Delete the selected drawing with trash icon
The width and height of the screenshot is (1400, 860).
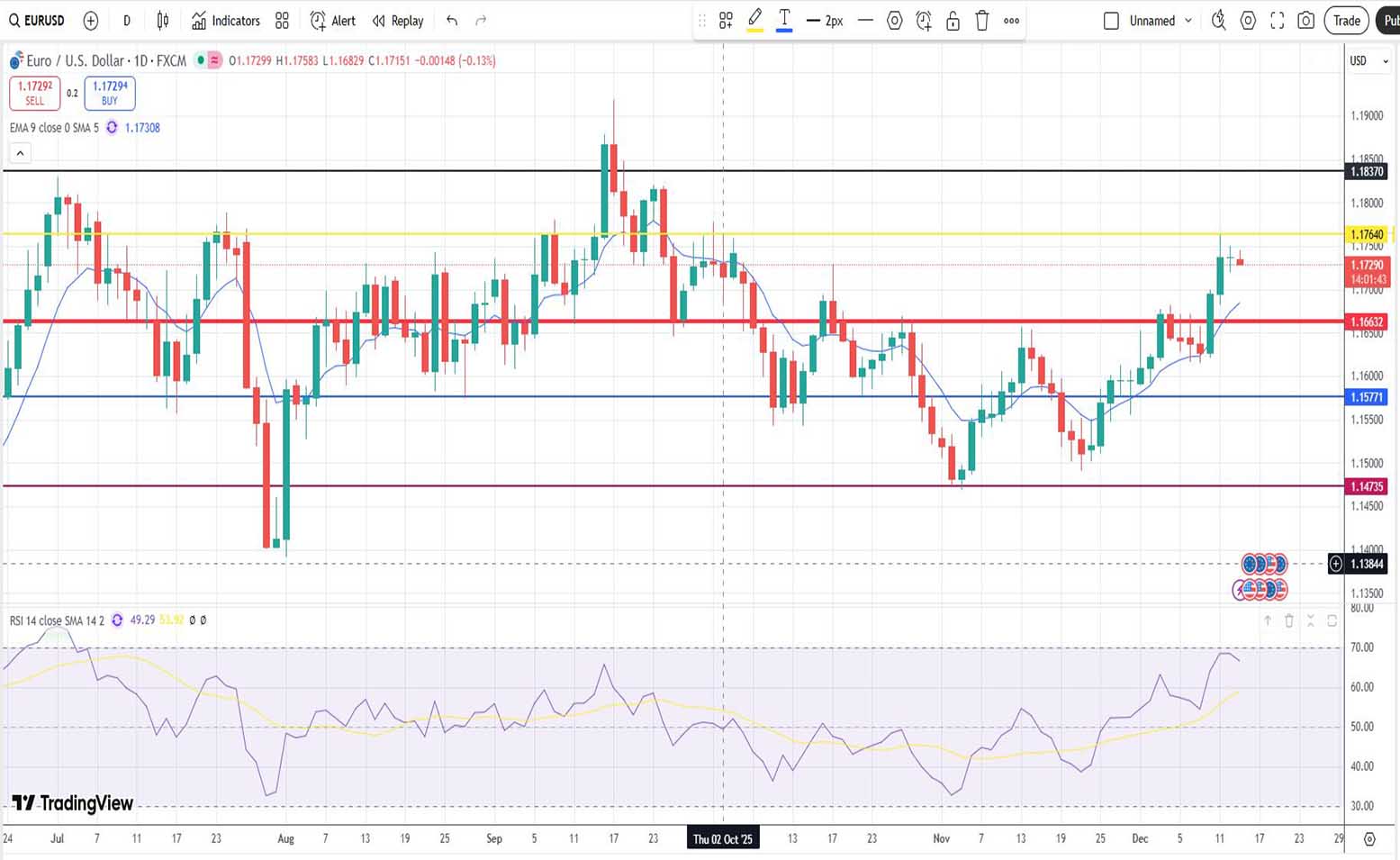click(x=982, y=21)
